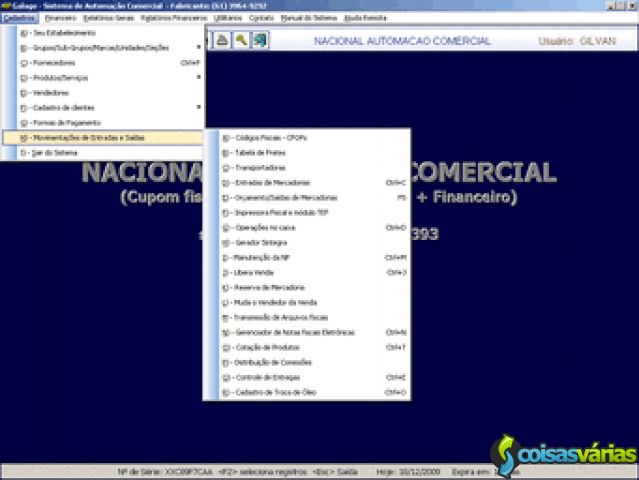Open Transmissão de Arquivos Fiscais
The width and height of the screenshot is (639, 480).
[306, 317]
